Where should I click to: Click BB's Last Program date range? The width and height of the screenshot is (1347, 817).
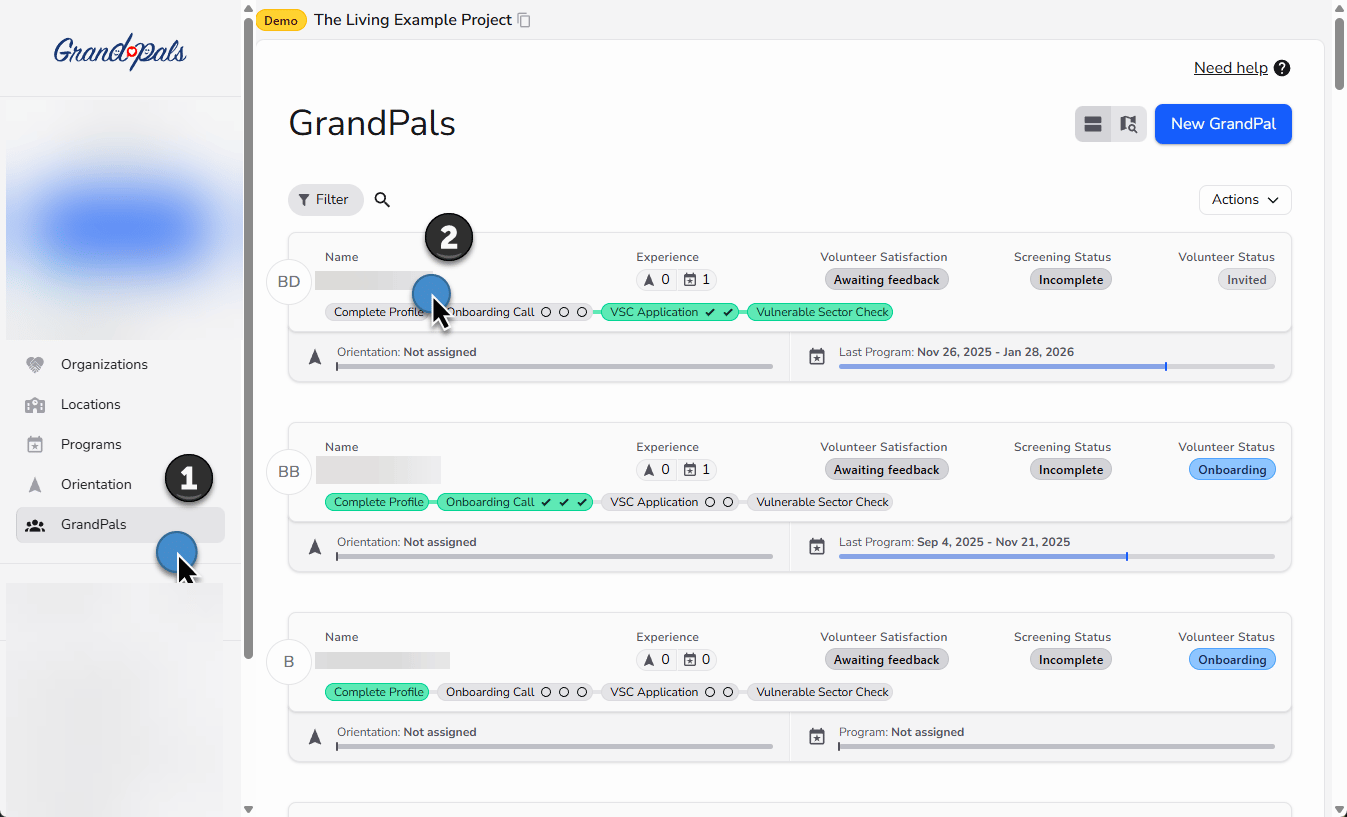(x=993, y=542)
